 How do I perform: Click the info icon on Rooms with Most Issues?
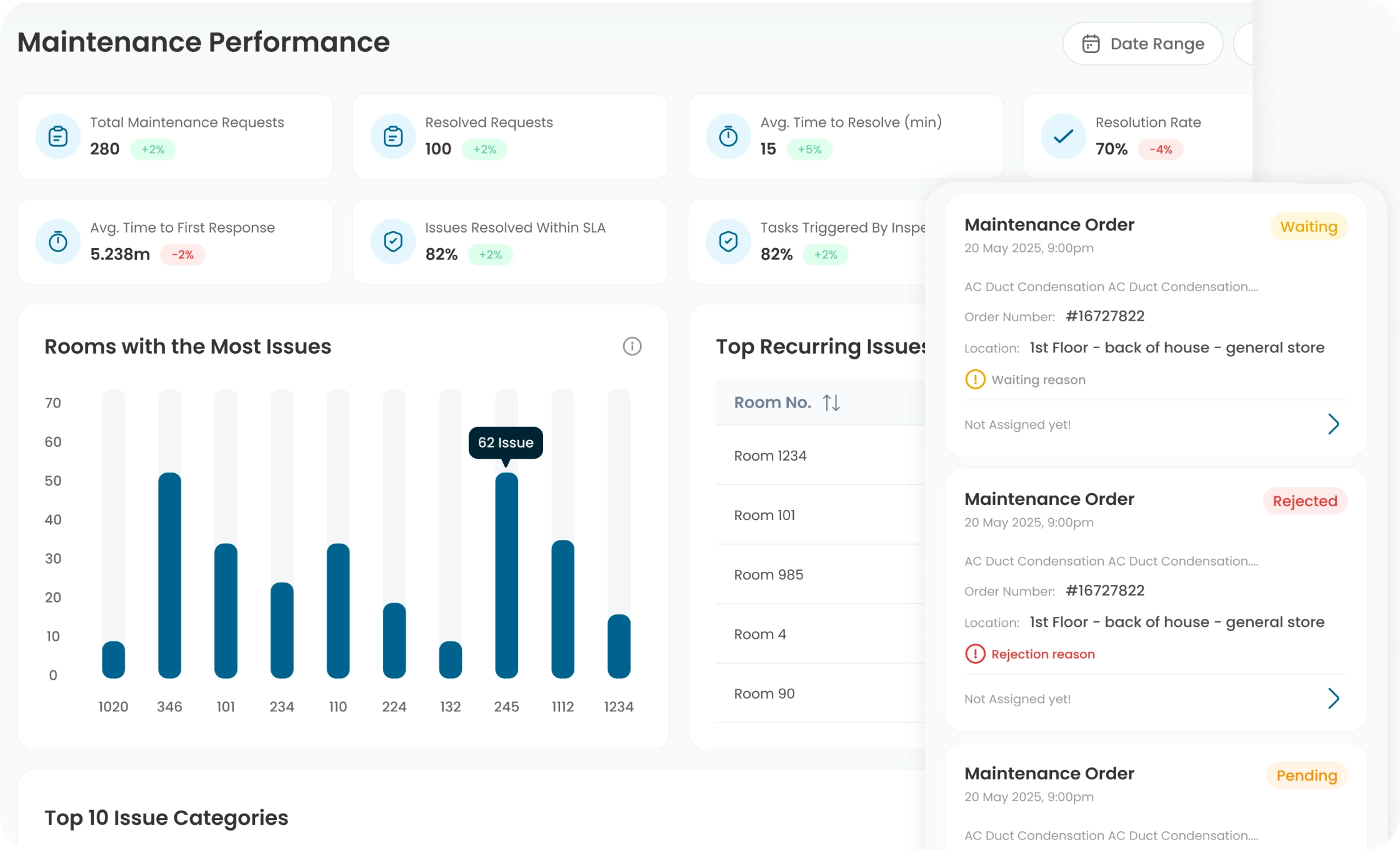coord(632,346)
